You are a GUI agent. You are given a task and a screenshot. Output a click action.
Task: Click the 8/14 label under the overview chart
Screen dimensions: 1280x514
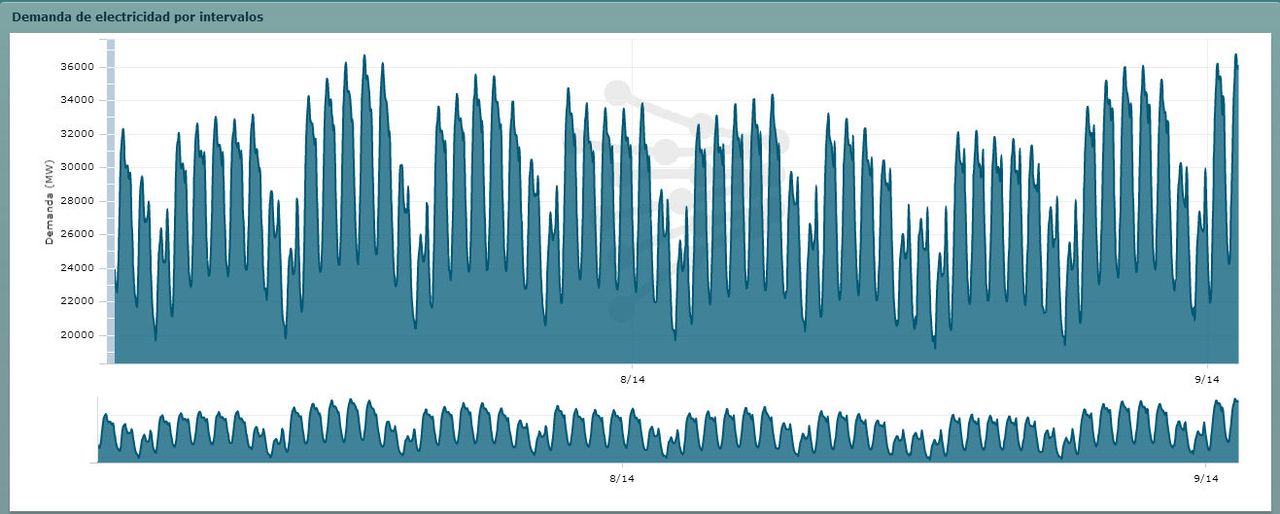point(622,479)
